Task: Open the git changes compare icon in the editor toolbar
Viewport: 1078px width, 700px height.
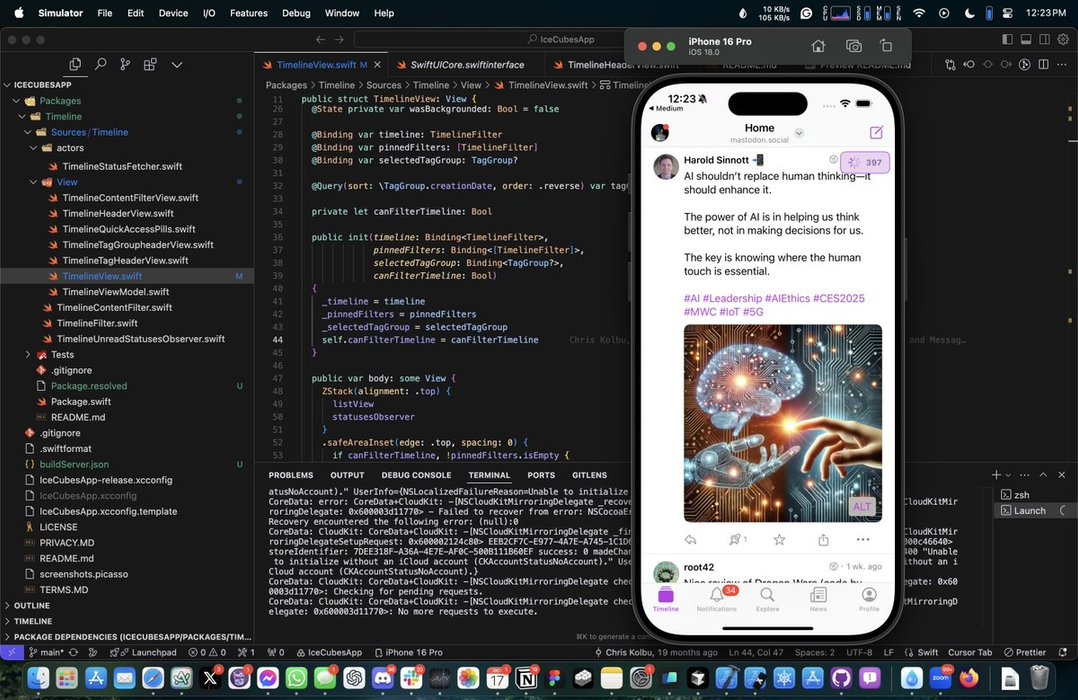Action: [x=950, y=64]
